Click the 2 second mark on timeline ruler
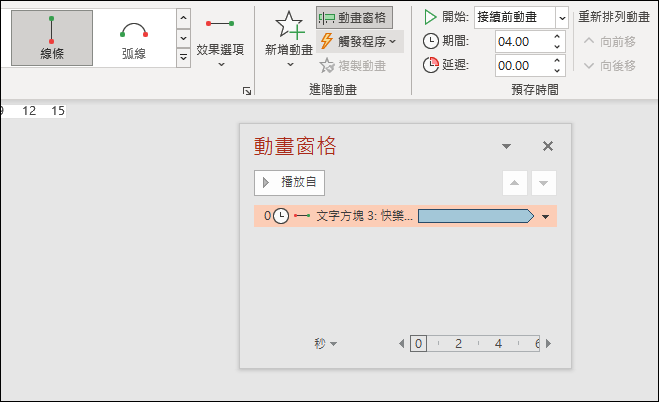This screenshot has width=659, height=402. [x=459, y=344]
